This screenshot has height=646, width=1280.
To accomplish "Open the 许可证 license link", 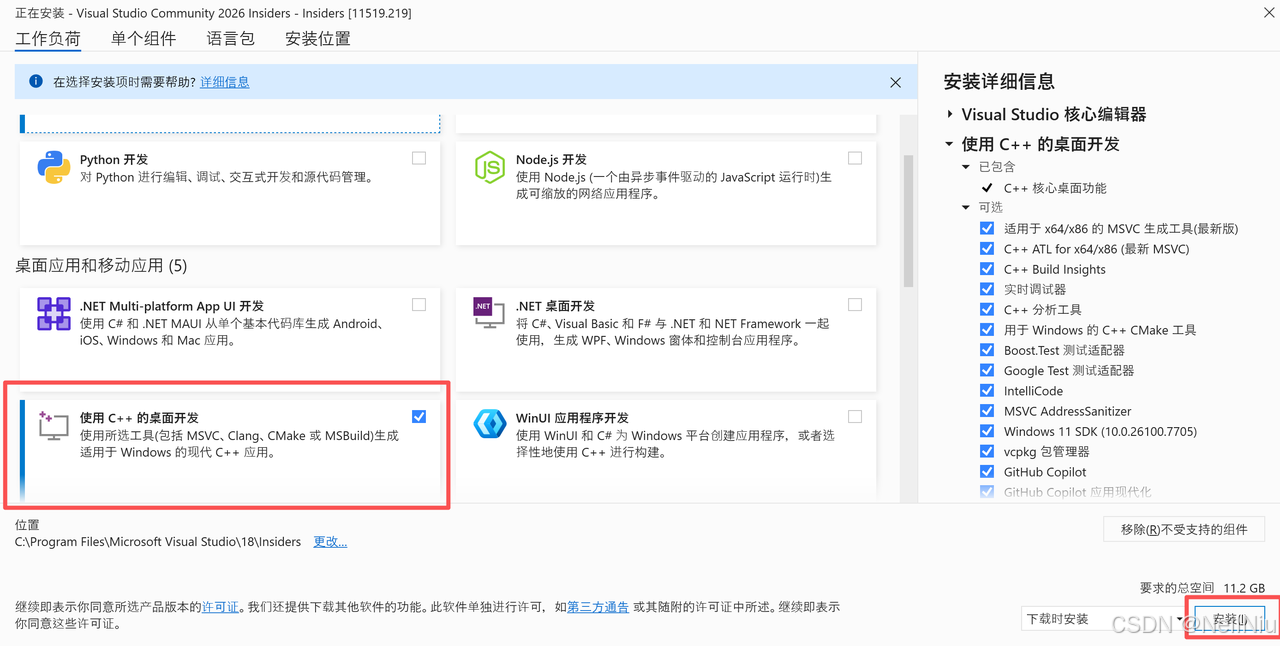I will point(220,606).
